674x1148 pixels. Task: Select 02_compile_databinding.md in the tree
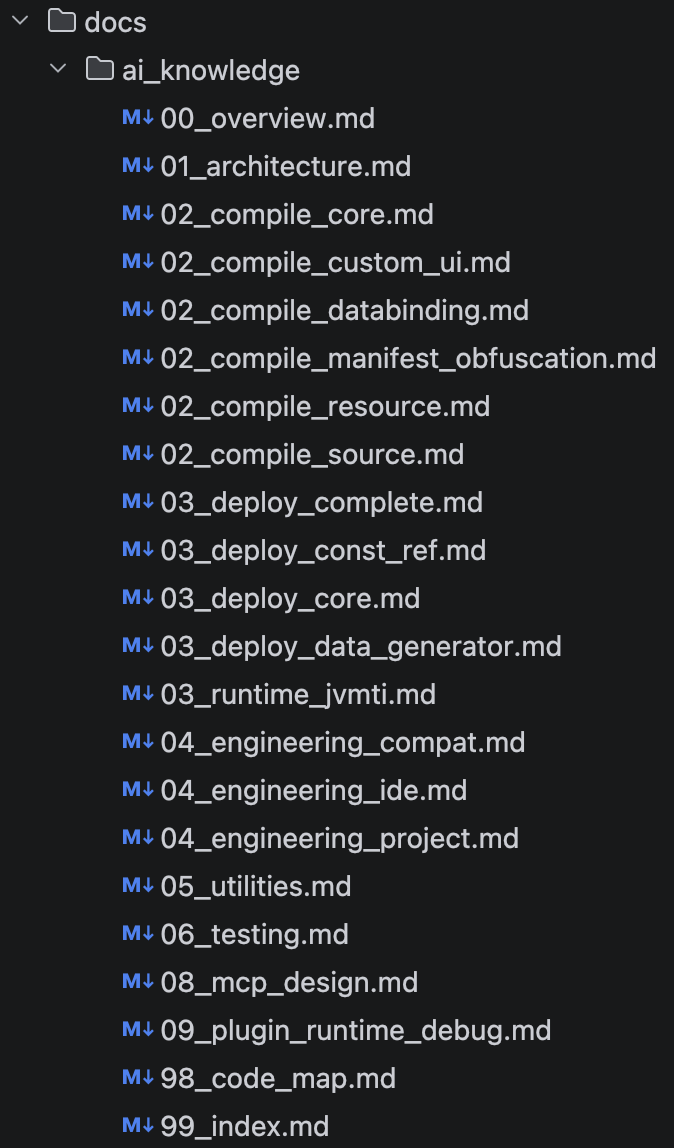point(344,310)
